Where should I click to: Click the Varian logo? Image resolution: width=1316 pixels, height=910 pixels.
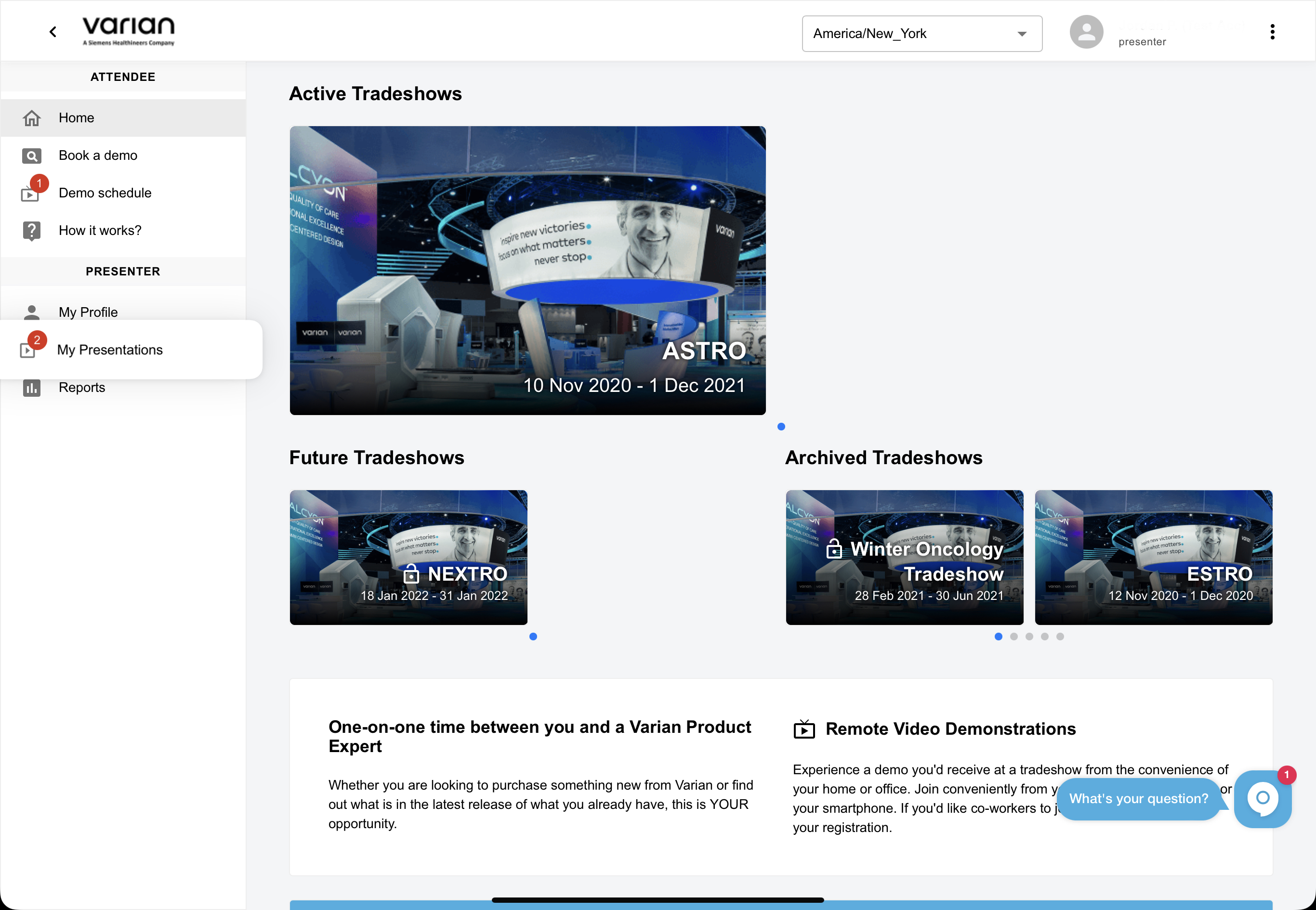(128, 31)
